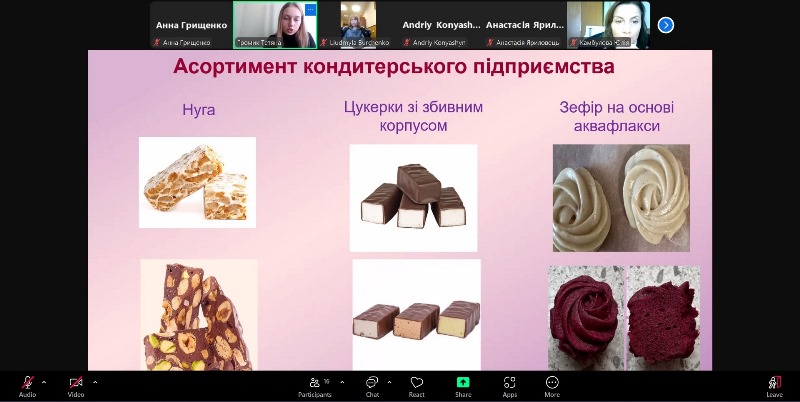Unmute microphone with the Audio icon
Image resolution: width=800 pixels, height=402 pixels.
click(x=27, y=386)
